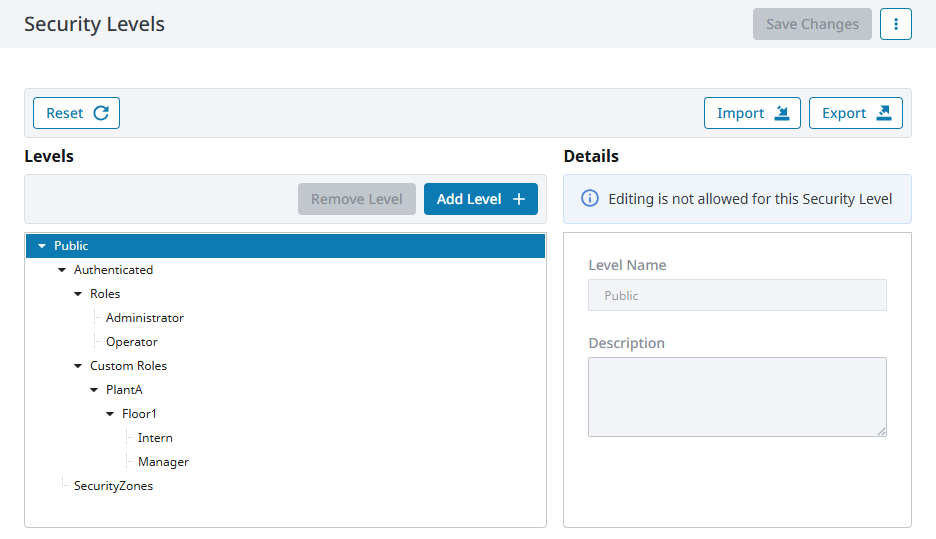Select the Intern level
The width and height of the screenshot is (936, 539).
tap(155, 438)
